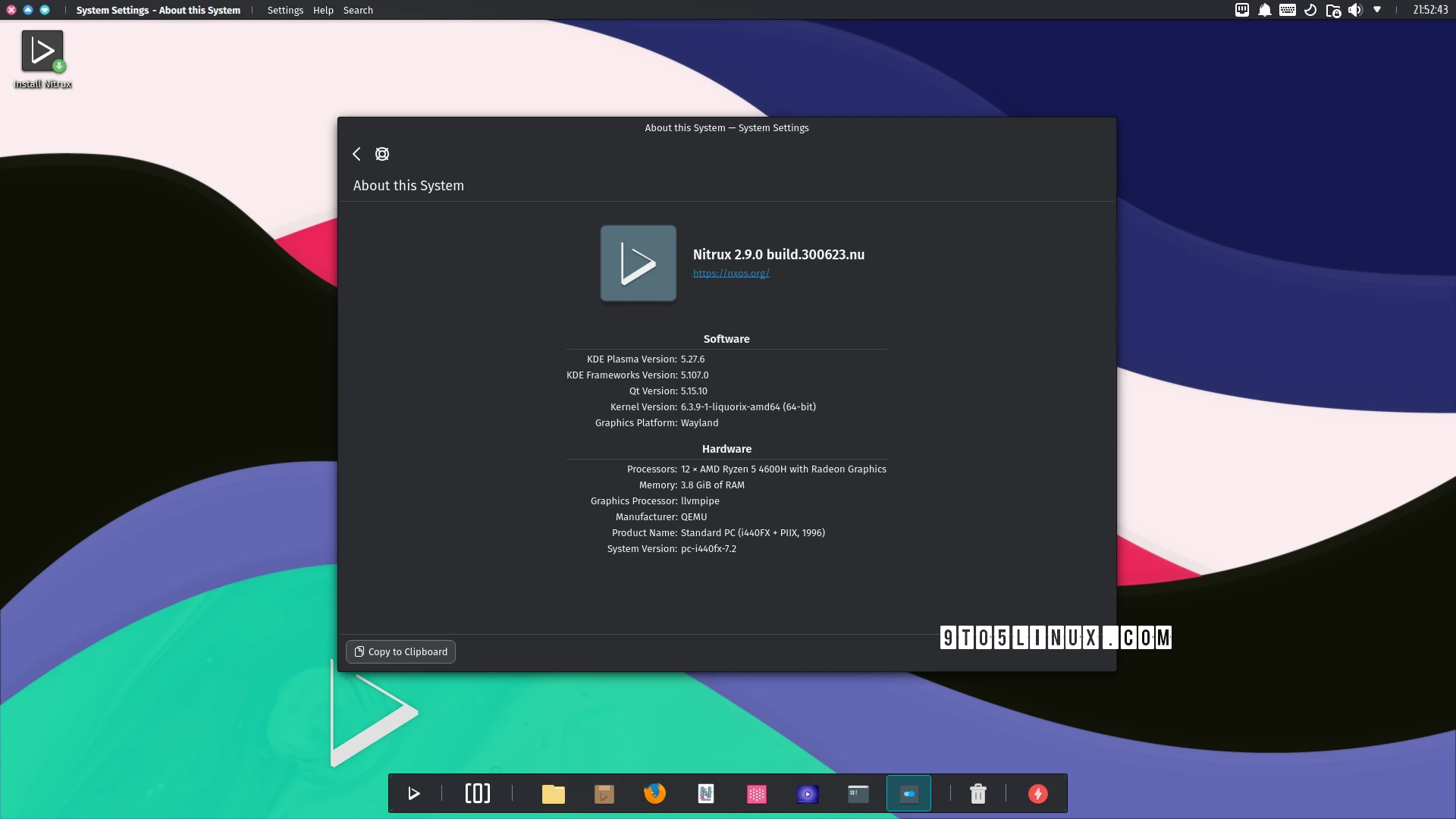This screenshot has width=1456, height=819.
Task: Click the Firefox browser taskbar icon
Action: pos(655,793)
